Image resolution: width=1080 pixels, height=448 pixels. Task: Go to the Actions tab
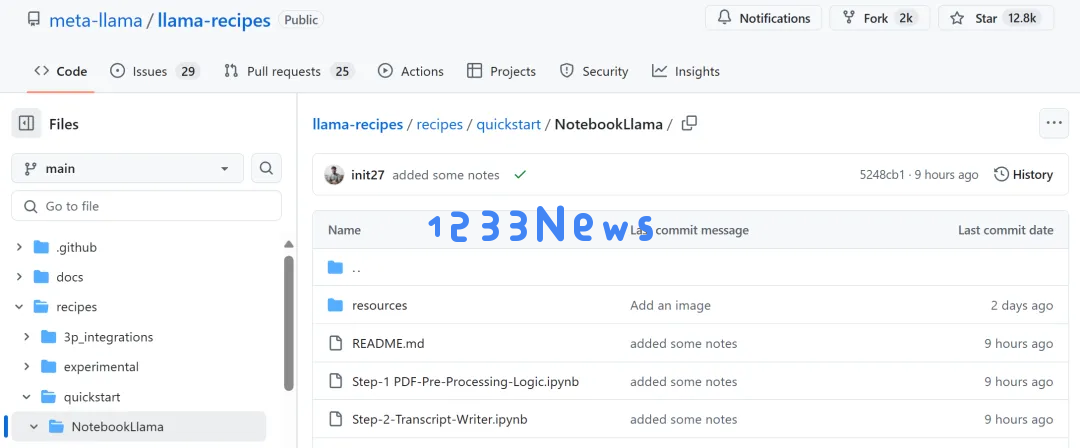point(411,71)
